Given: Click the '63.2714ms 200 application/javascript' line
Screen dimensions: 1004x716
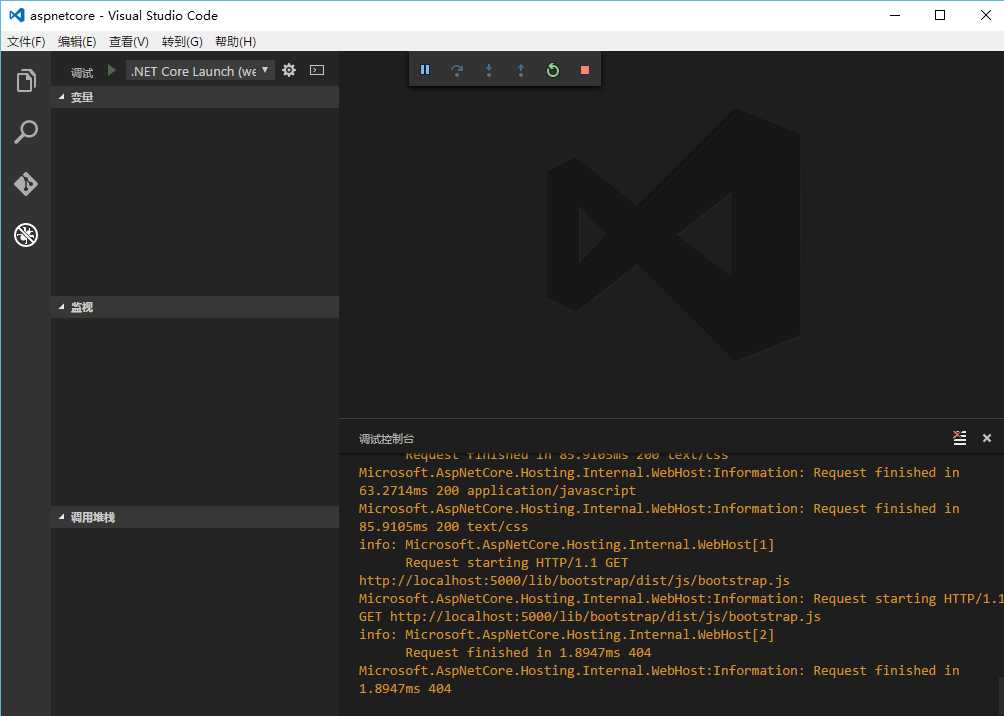Looking at the screenshot, I should [x=497, y=490].
